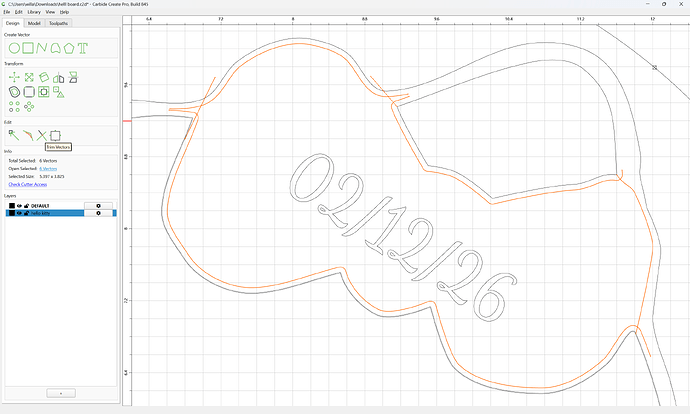The height and width of the screenshot is (414, 690).
Task: Open the rounded Corner tool
Action: pos(29,92)
